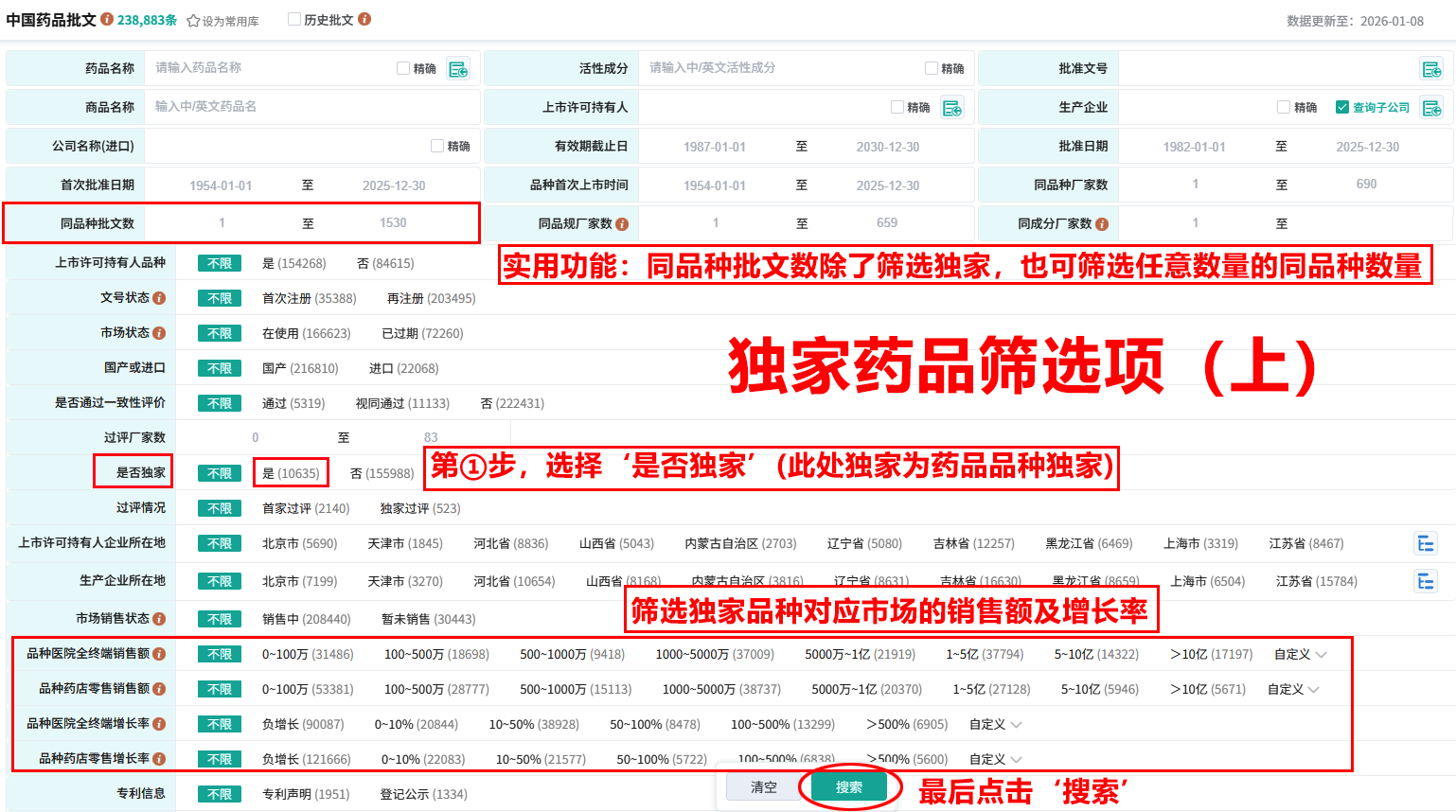Select 国产 (216810) filter option

click(x=299, y=368)
